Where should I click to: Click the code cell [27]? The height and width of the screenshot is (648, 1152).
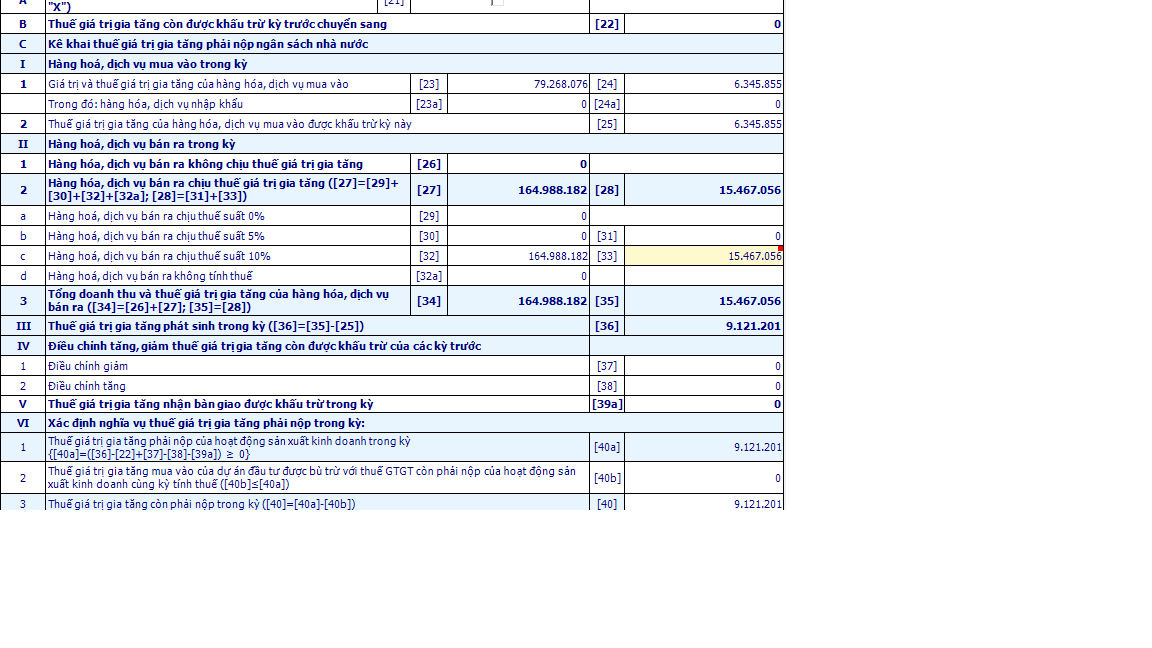(x=429, y=190)
